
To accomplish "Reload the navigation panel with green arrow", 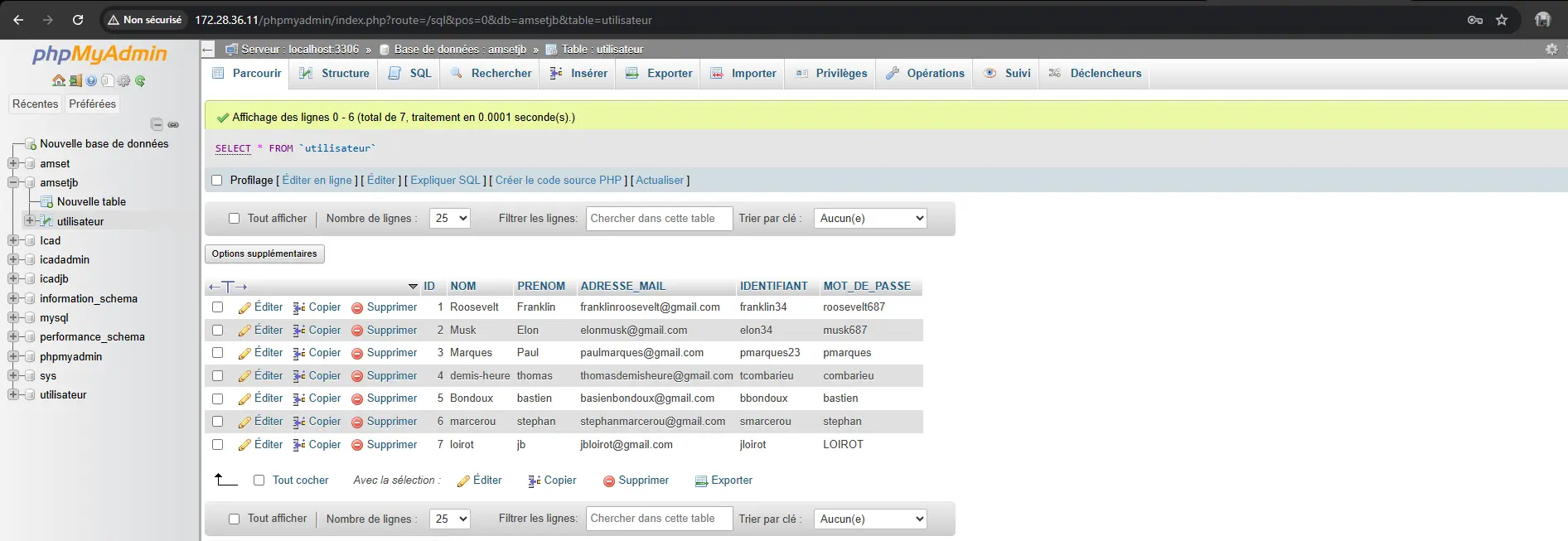I will 140,81.
